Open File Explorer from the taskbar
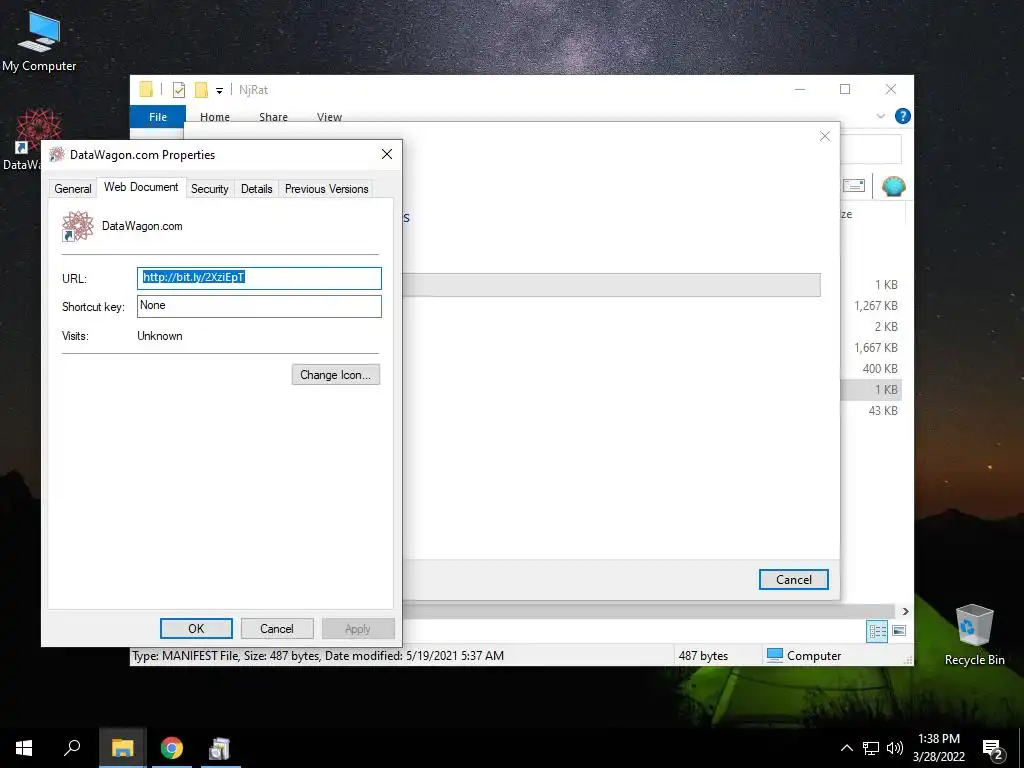Image resolution: width=1024 pixels, height=768 pixels. 122,748
